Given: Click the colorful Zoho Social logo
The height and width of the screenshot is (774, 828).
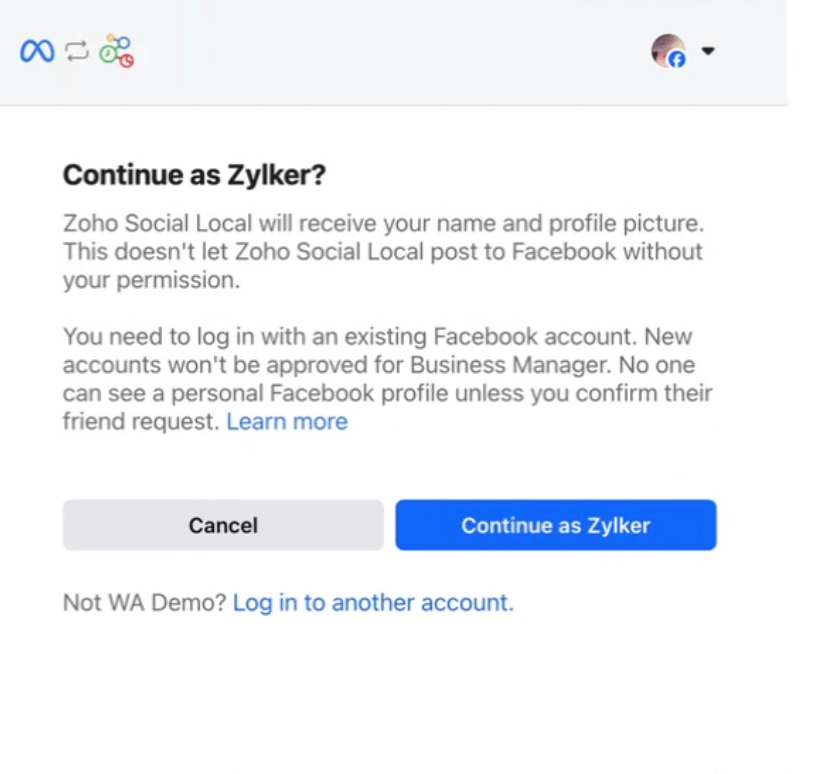Looking at the screenshot, I should pyautogui.click(x=115, y=50).
